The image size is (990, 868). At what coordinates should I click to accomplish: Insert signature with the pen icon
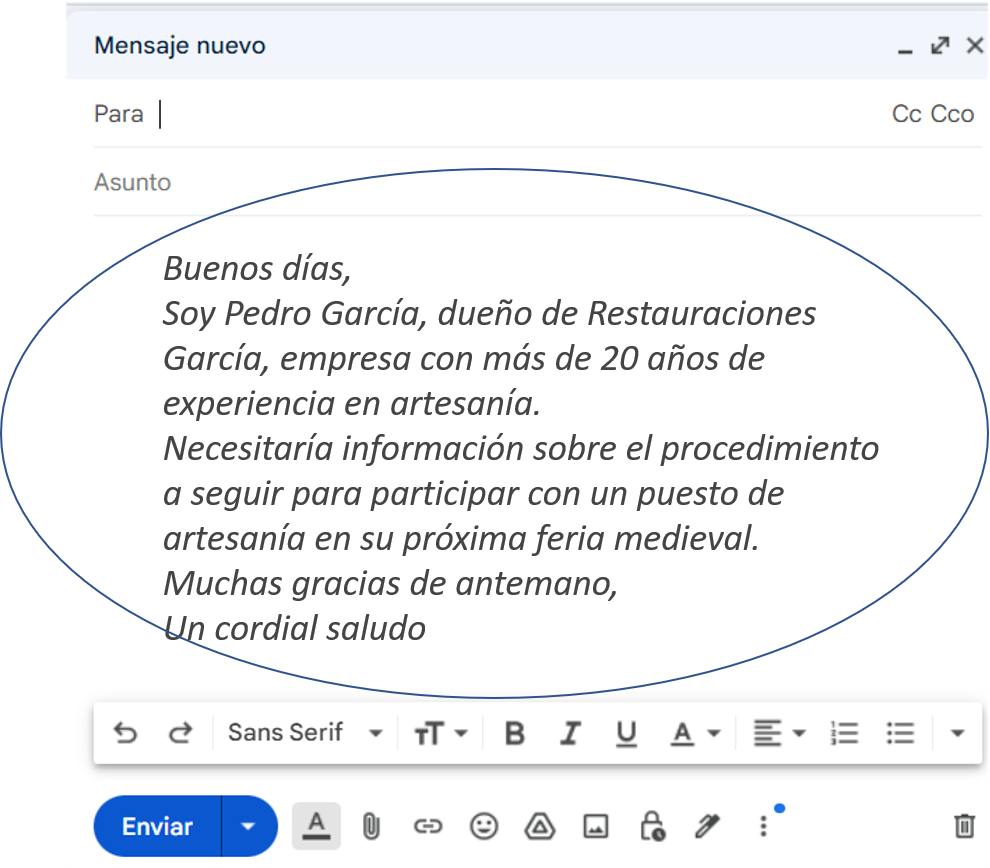[x=708, y=826]
